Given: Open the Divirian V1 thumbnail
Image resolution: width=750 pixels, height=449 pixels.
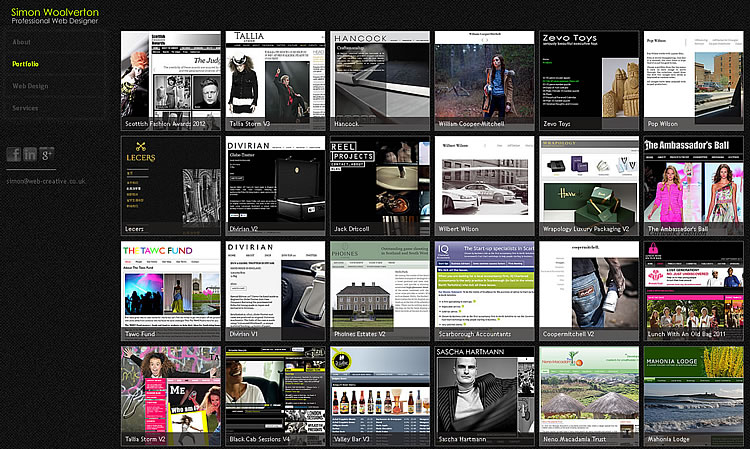Looking at the screenshot, I should pyautogui.click(x=275, y=291).
